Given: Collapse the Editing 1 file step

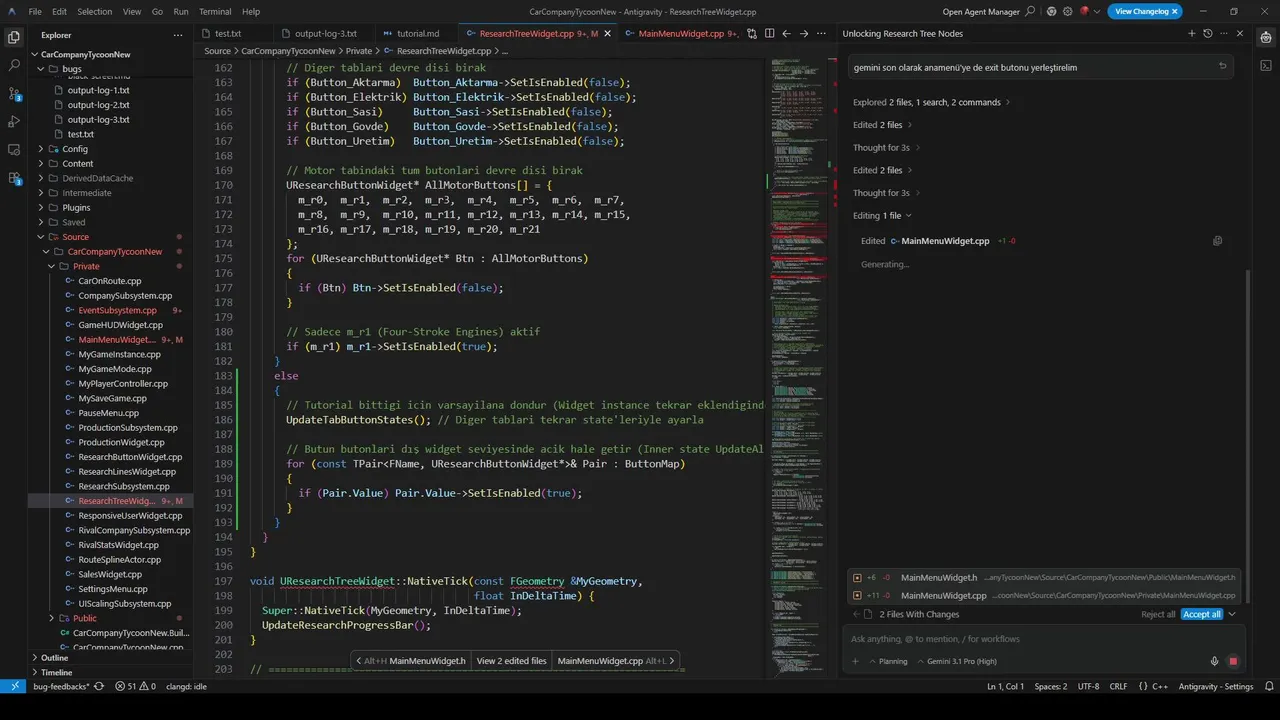Looking at the screenshot, I should tap(882, 215).
